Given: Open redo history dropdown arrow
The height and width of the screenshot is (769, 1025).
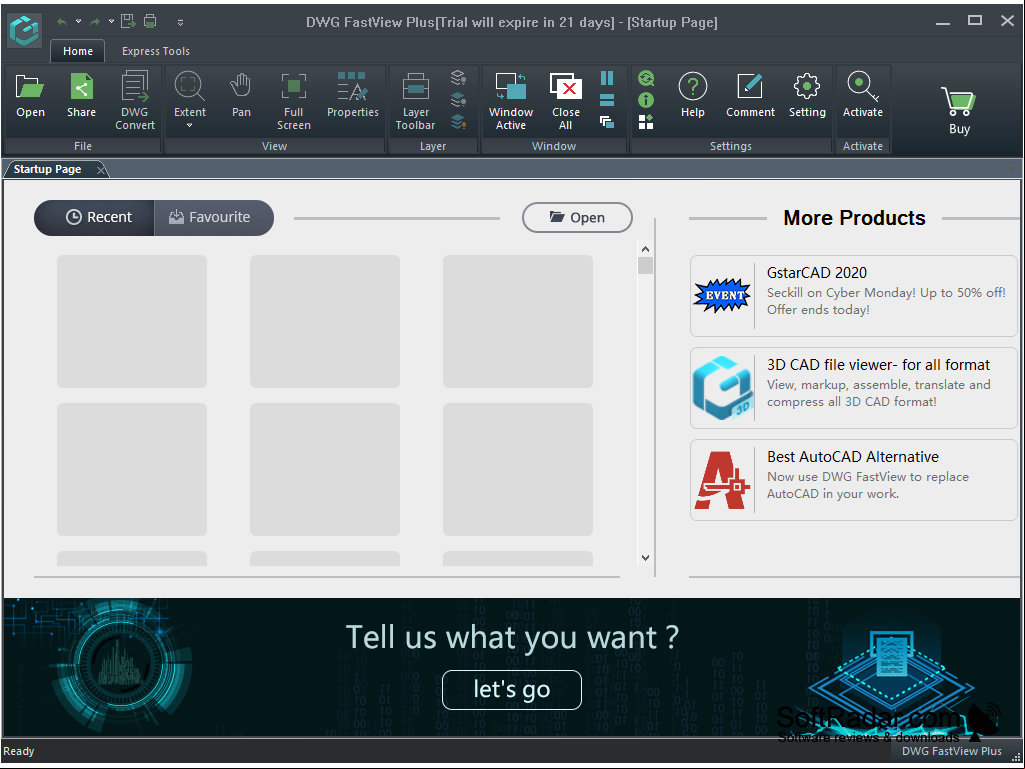Looking at the screenshot, I should (x=111, y=22).
